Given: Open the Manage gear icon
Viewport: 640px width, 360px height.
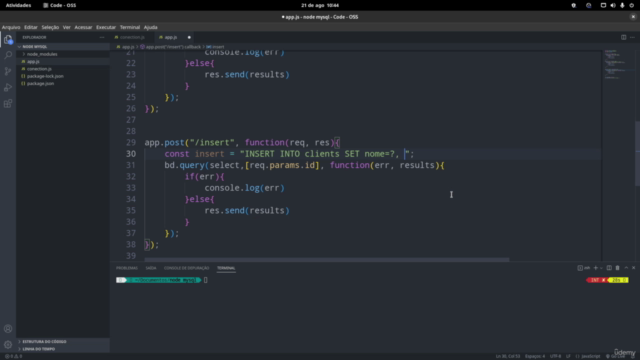Looking at the screenshot, I should [8, 344].
